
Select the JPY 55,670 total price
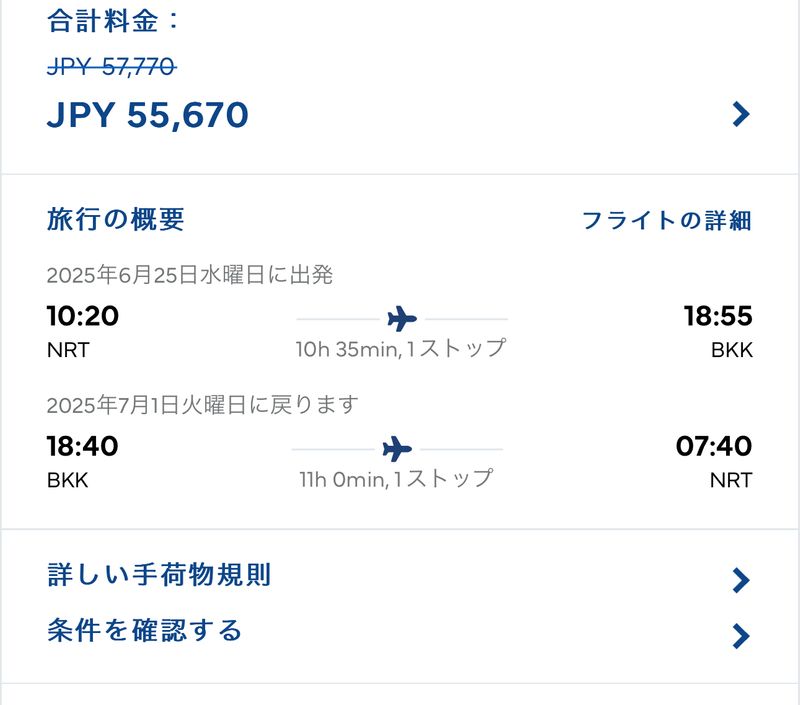tap(148, 116)
